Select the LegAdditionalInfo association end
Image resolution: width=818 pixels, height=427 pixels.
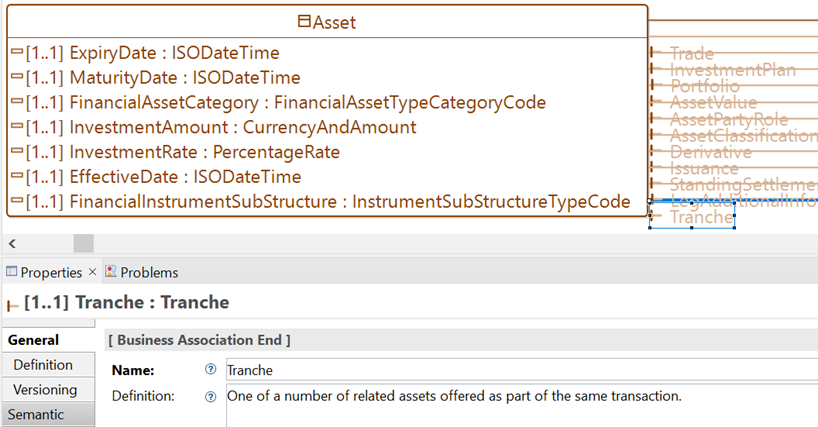743,201
